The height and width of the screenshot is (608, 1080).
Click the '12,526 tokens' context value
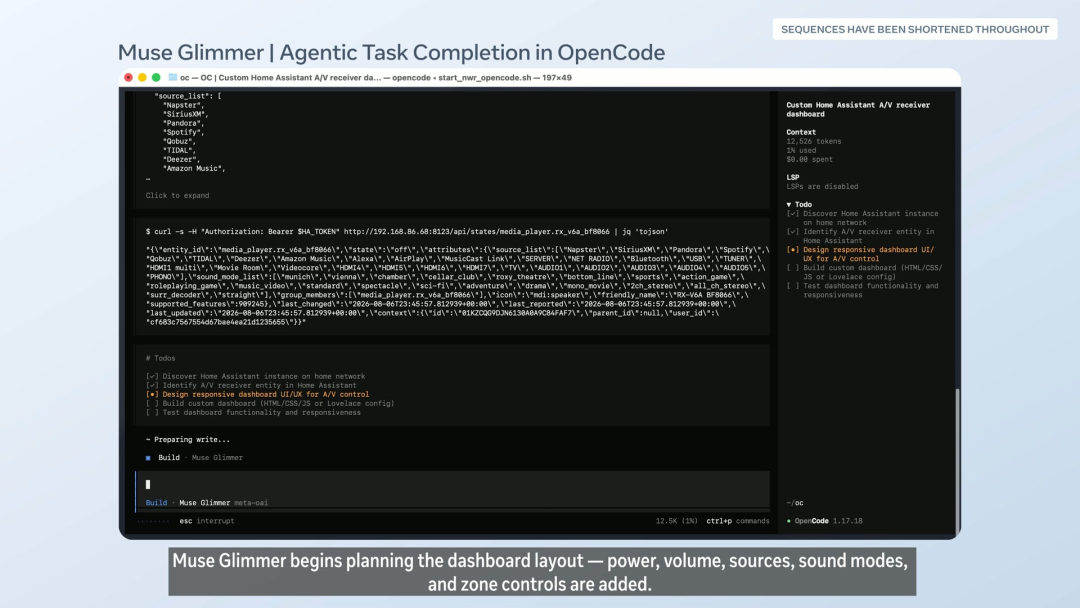click(x=813, y=141)
